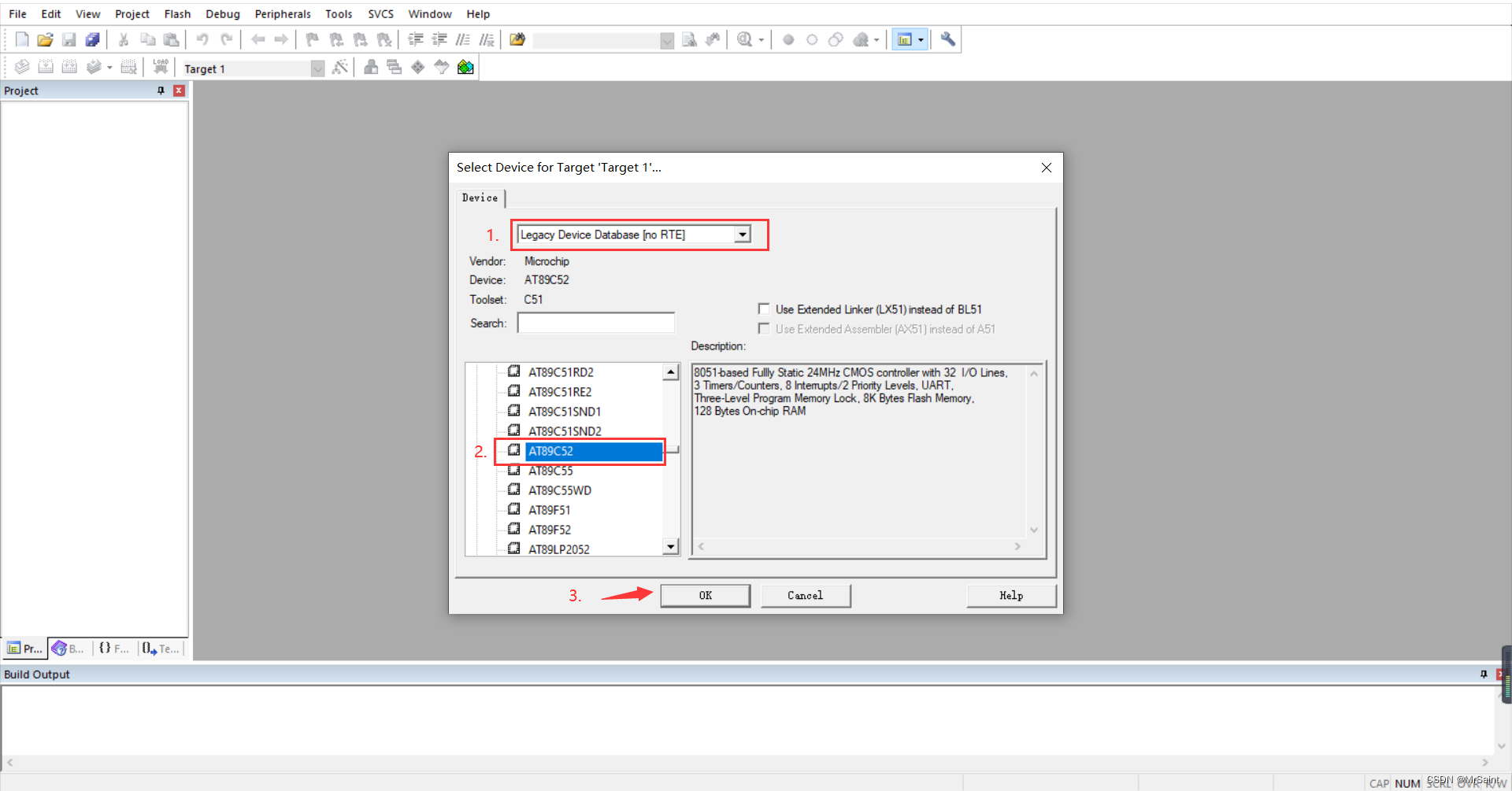Toggle Use Extended Assembler (AX51) checkbox
The height and width of the screenshot is (791, 1512).
[764, 328]
